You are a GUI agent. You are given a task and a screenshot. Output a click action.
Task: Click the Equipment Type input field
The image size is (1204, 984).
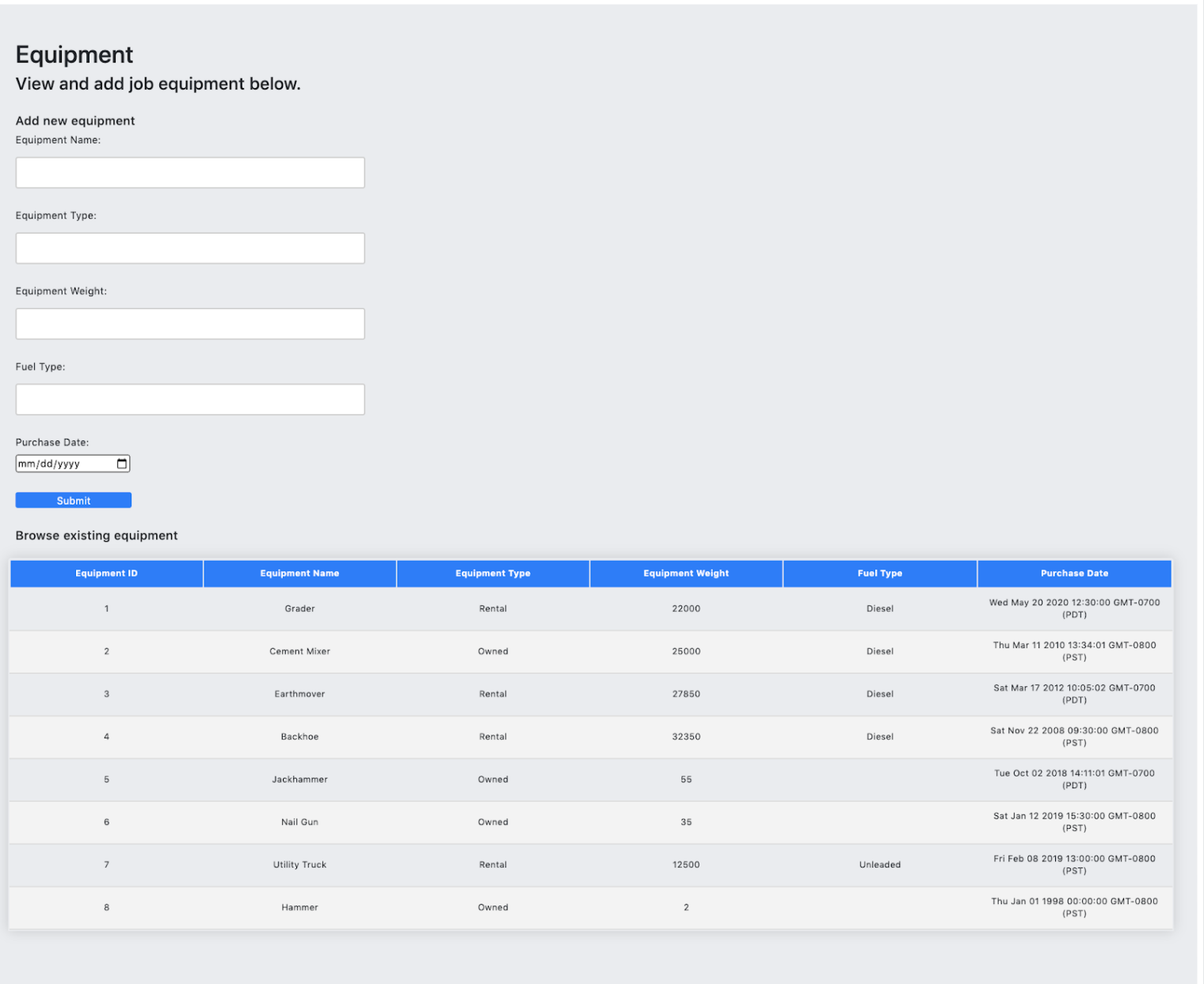[189, 248]
